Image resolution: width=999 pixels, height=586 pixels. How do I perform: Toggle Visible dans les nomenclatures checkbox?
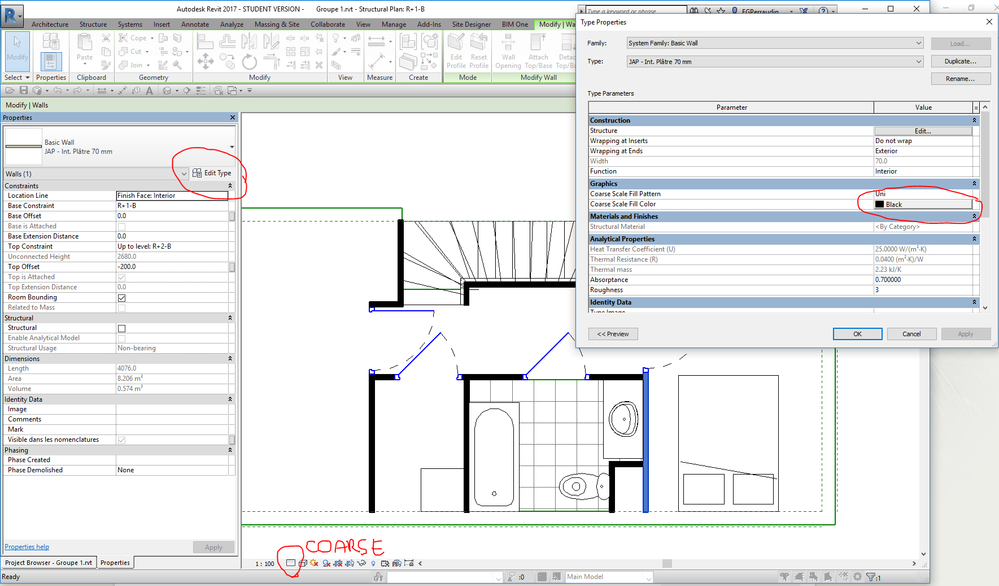click(x=122, y=440)
